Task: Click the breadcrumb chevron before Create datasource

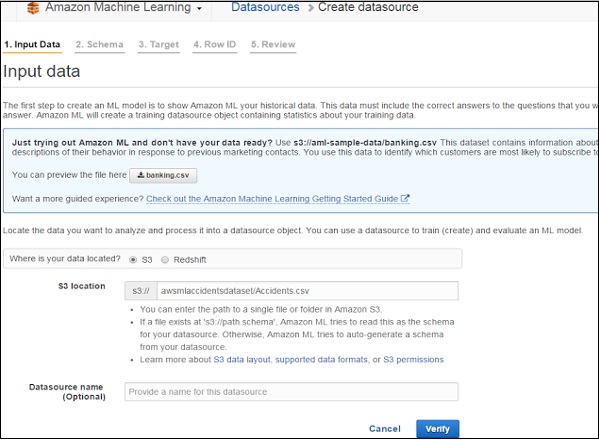Action: click(x=311, y=8)
